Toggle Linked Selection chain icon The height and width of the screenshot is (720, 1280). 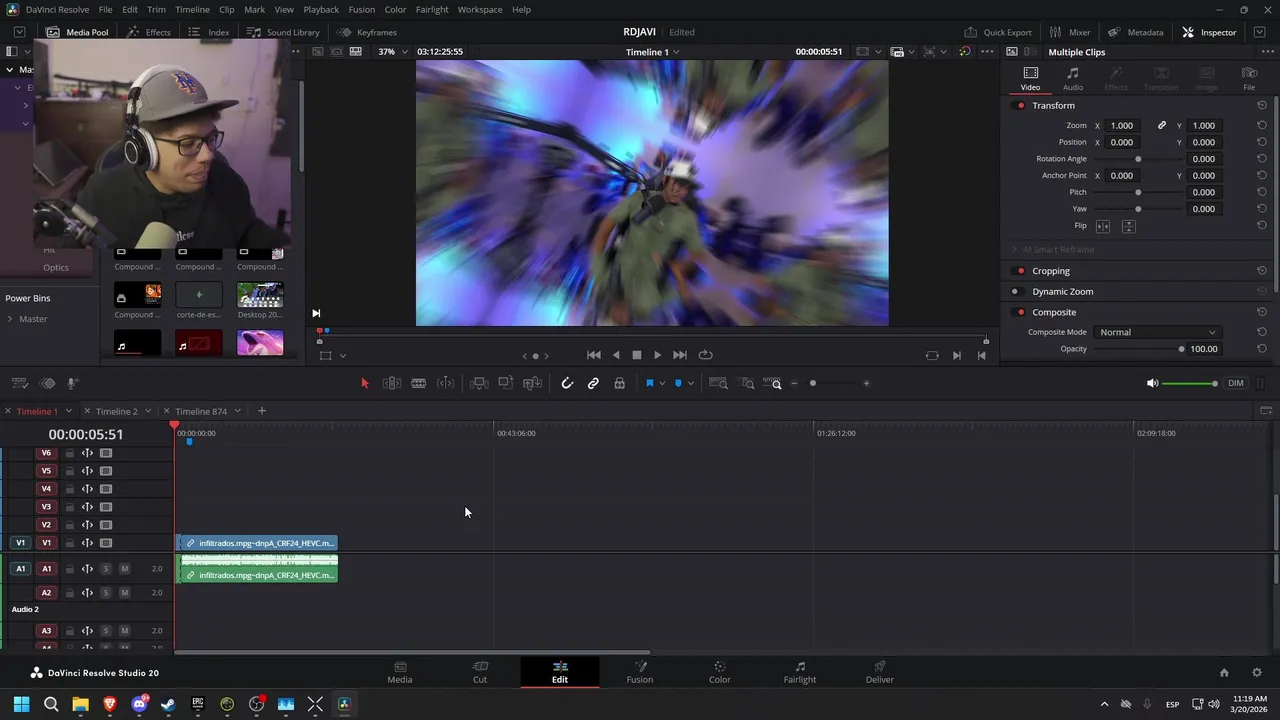pyautogui.click(x=593, y=383)
